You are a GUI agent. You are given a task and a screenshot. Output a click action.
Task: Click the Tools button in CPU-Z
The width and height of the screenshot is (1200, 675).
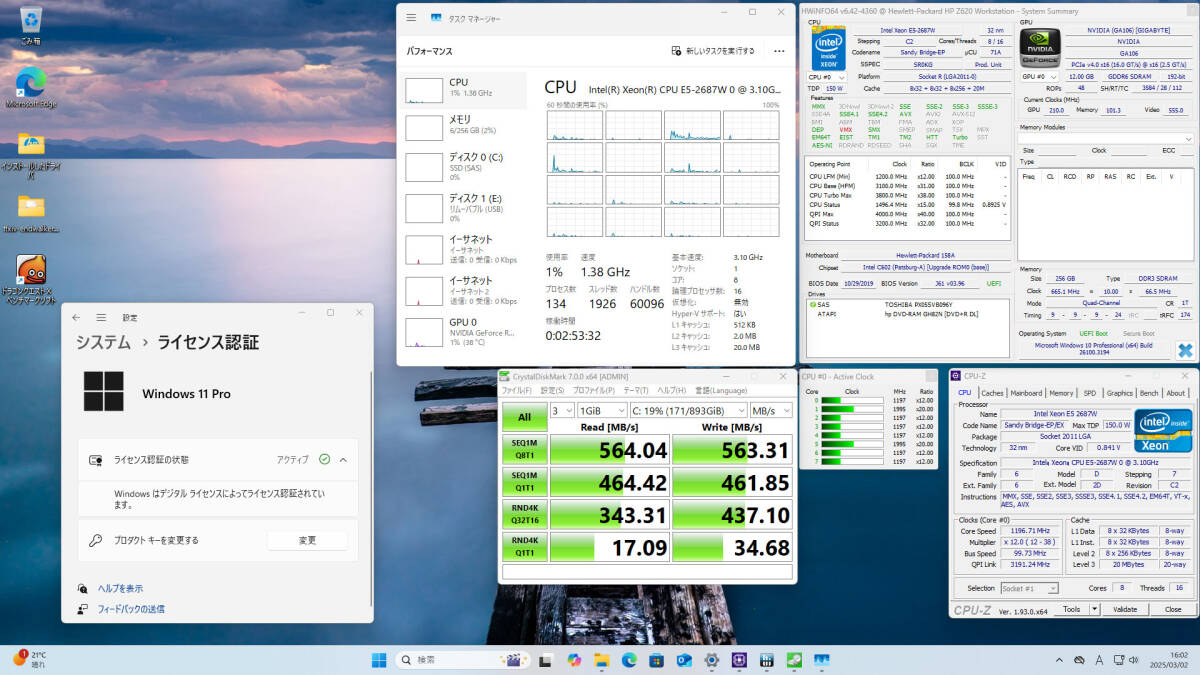click(1071, 609)
